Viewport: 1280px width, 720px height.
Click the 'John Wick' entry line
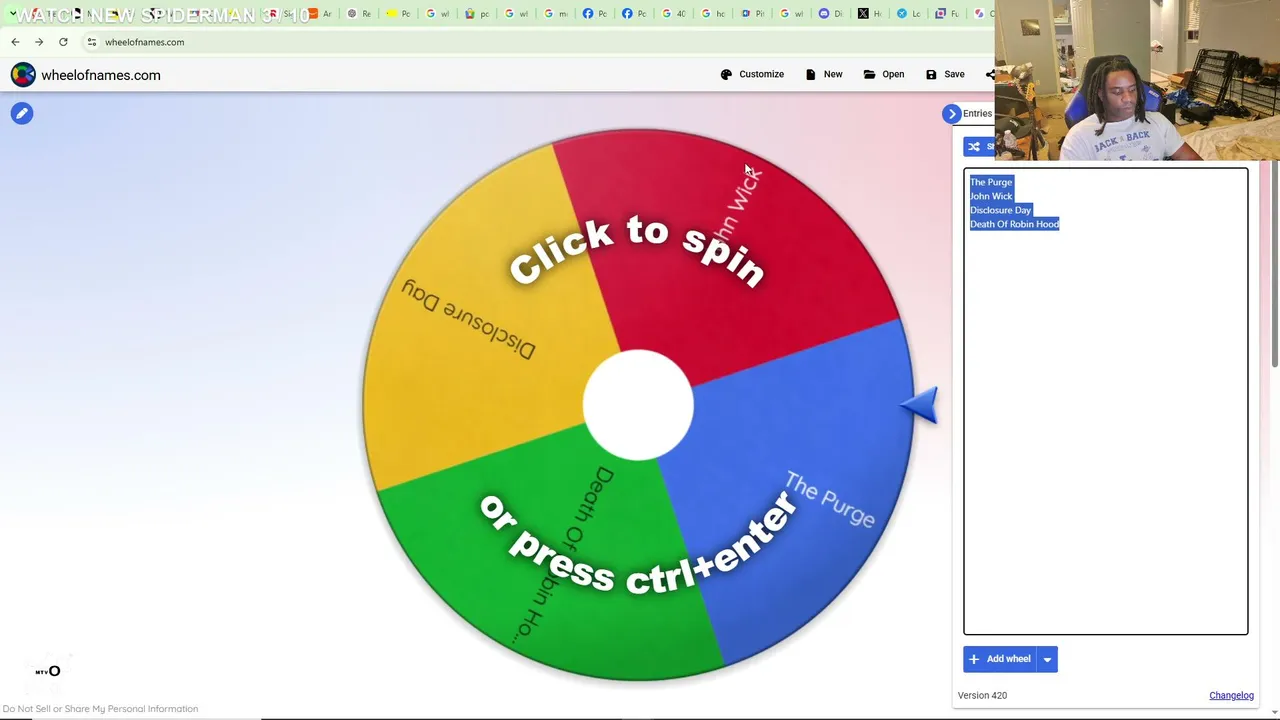tap(991, 196)
